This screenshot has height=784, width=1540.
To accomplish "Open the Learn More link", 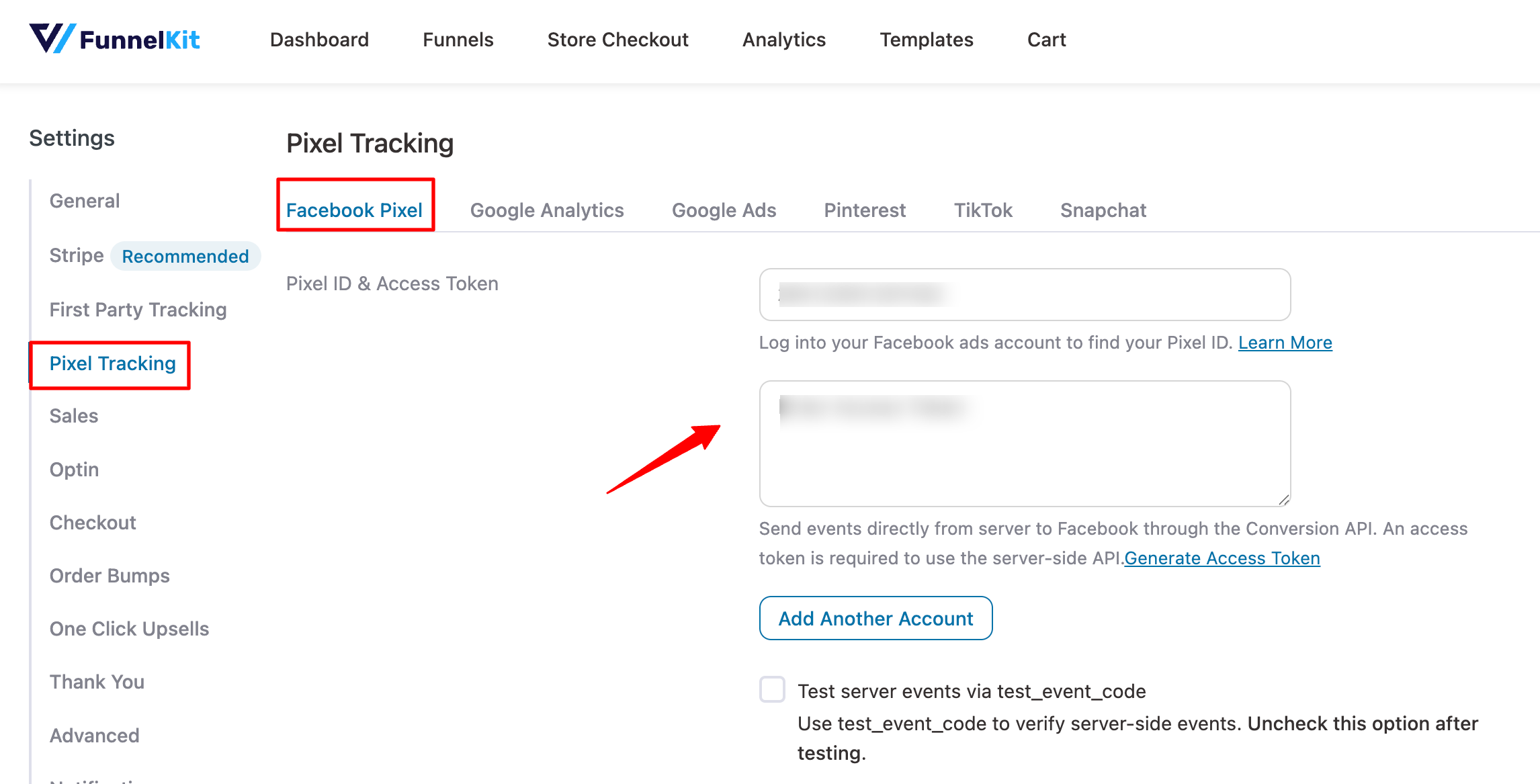I will click(x=1285, y=343).
